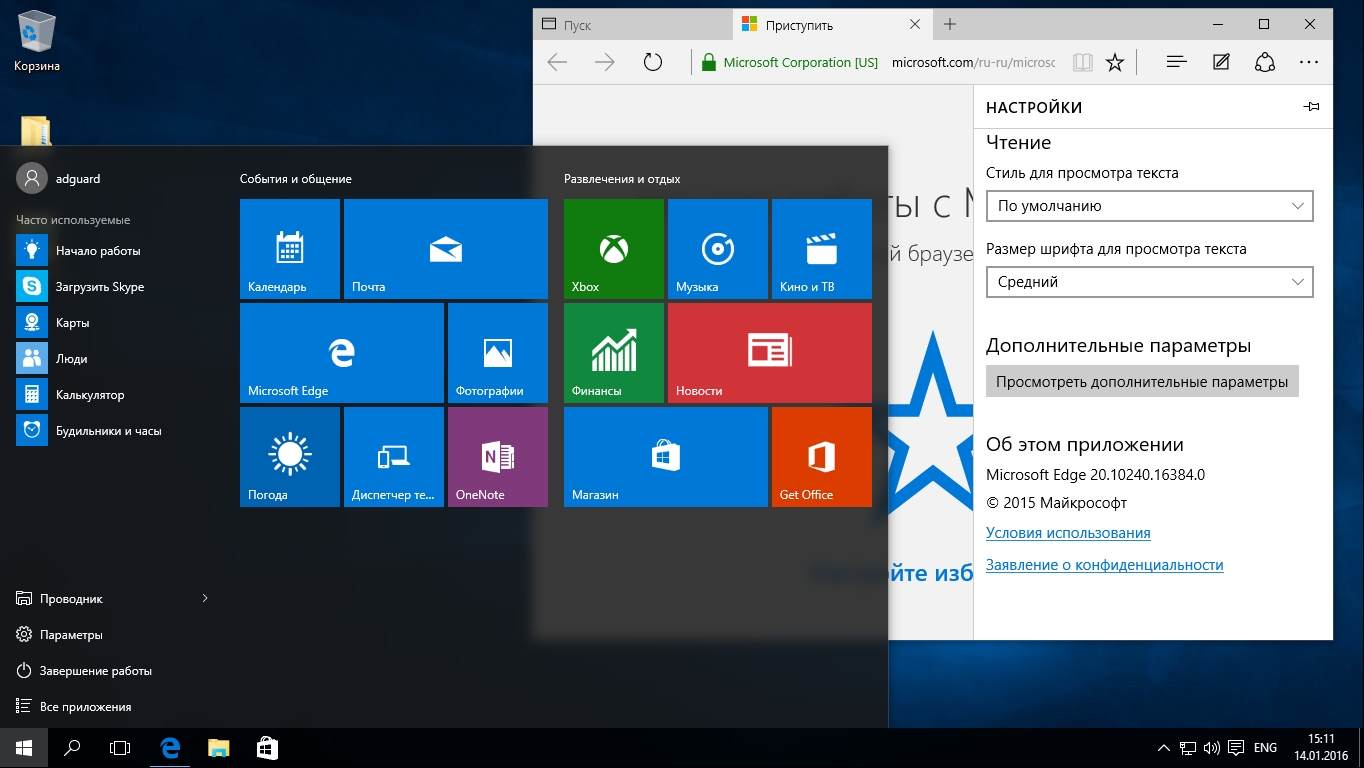The width and height of the screenshot is (1364, 768).
Task: Open the Phone Companion tile (Диспетчер те...)
Action: 394,457
